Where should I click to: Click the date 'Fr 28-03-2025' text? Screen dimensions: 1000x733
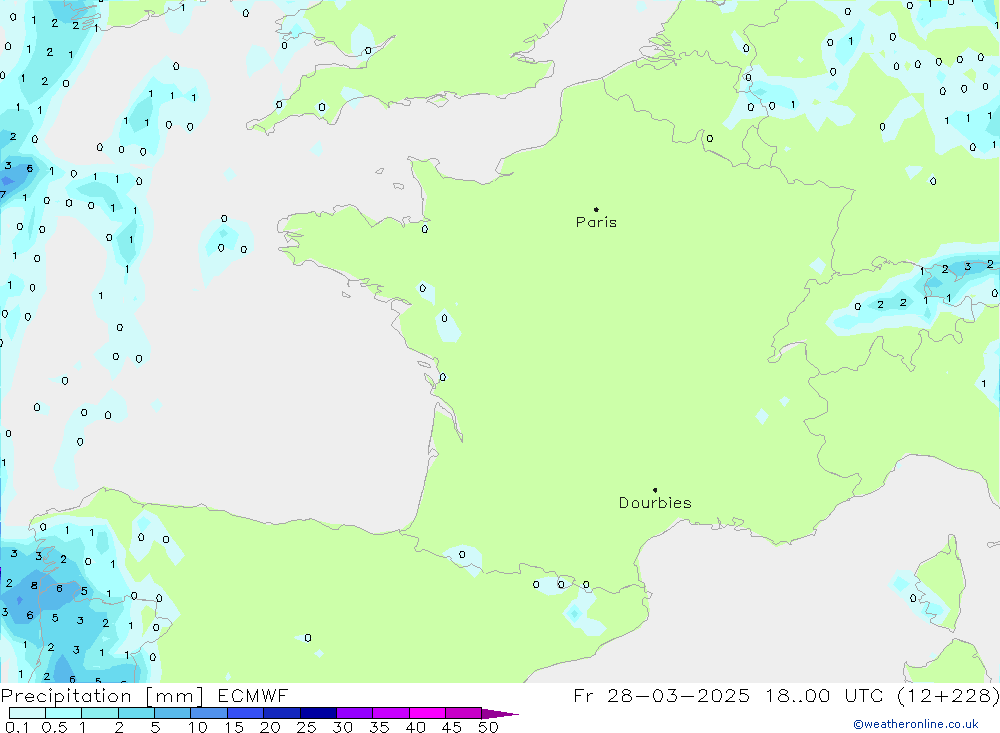click(661, 695)
